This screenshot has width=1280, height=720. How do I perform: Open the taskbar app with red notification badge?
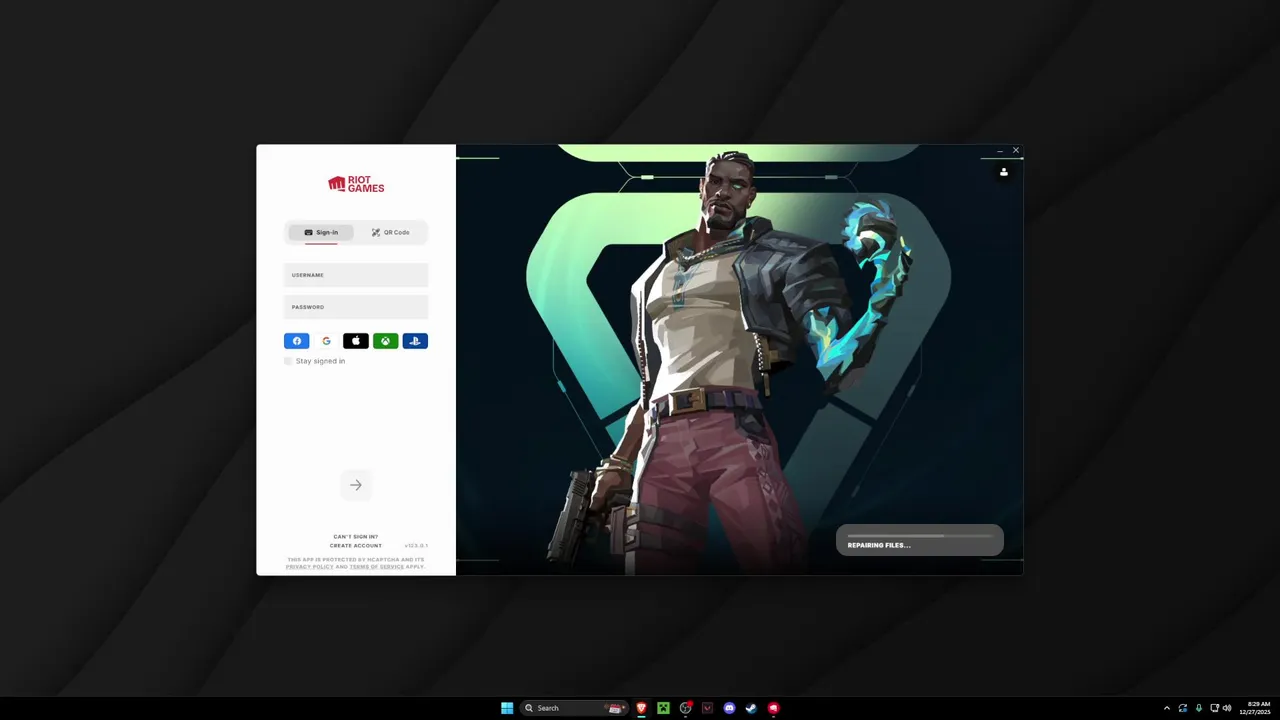(x=685, y=708)
